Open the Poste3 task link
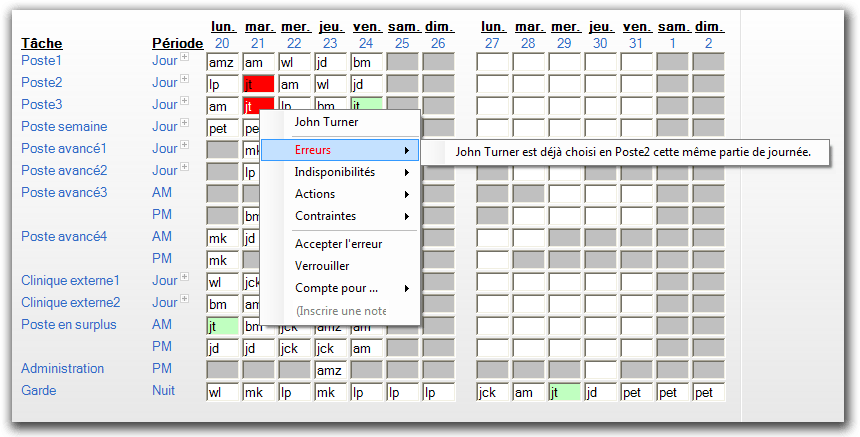860x437 pixels. tap(42, 104)
